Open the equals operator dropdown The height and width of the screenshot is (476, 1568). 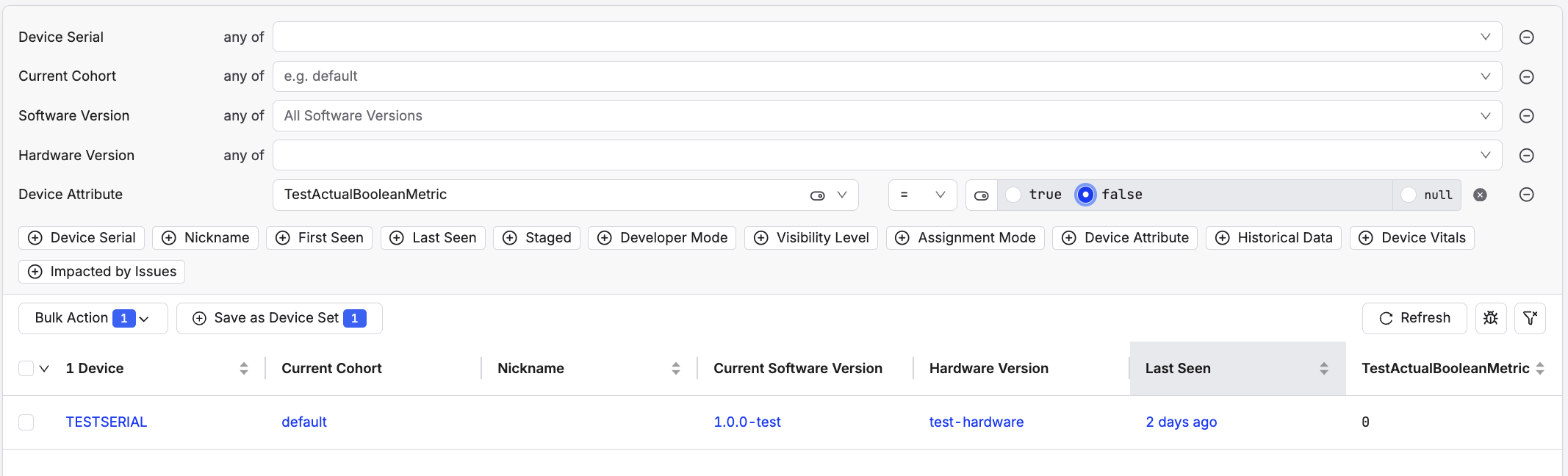(x=922, y=195)
